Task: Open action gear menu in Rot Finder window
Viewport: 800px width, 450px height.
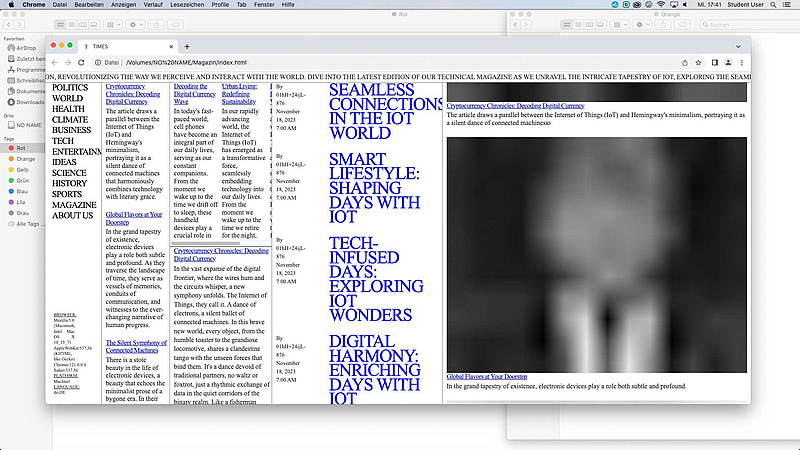Action: [135, 24]
